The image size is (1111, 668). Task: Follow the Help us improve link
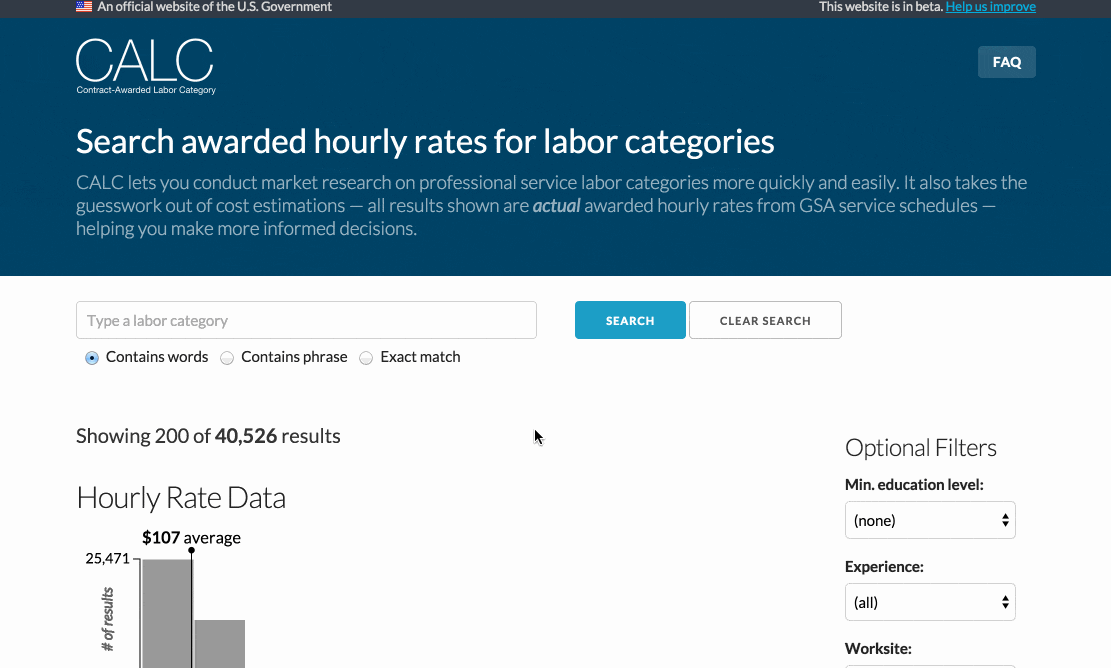coord(990,7)
